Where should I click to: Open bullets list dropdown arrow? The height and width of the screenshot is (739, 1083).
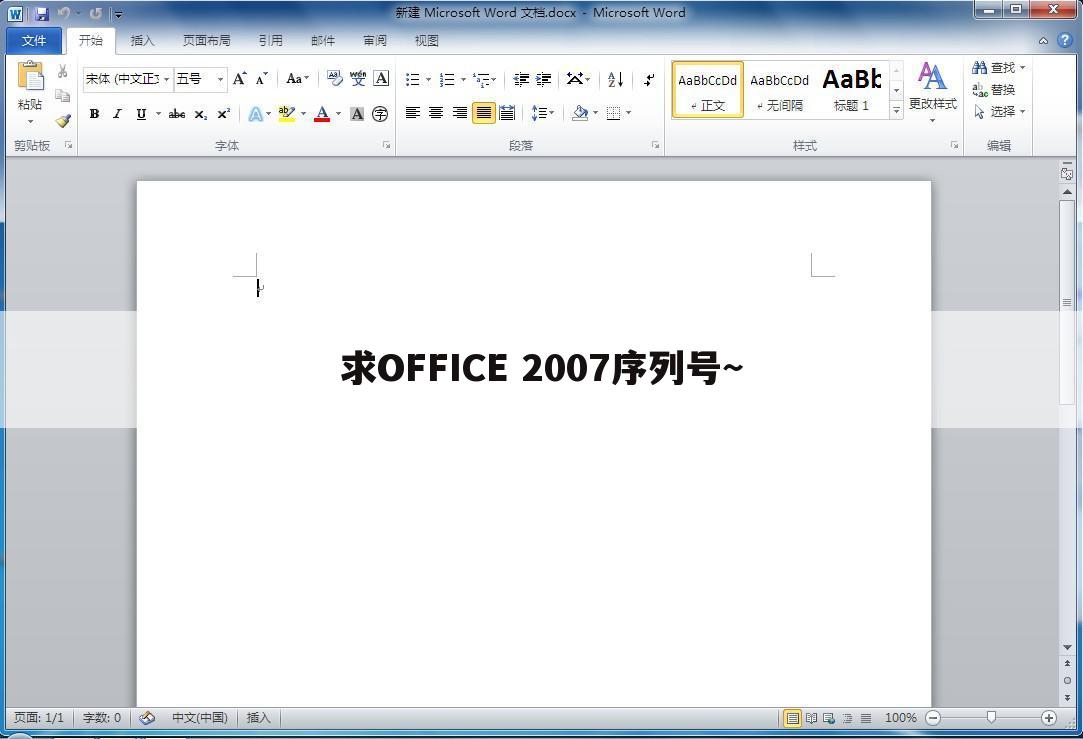tap(428, 80)
